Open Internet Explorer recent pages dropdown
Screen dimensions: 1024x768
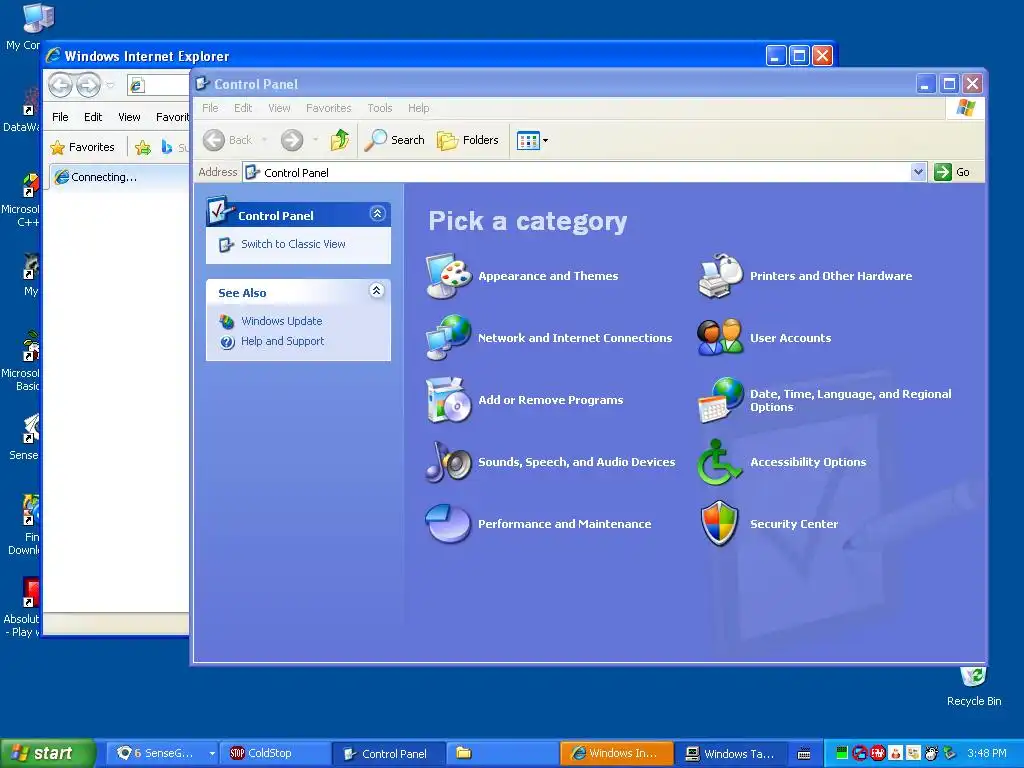click(110, 85)
